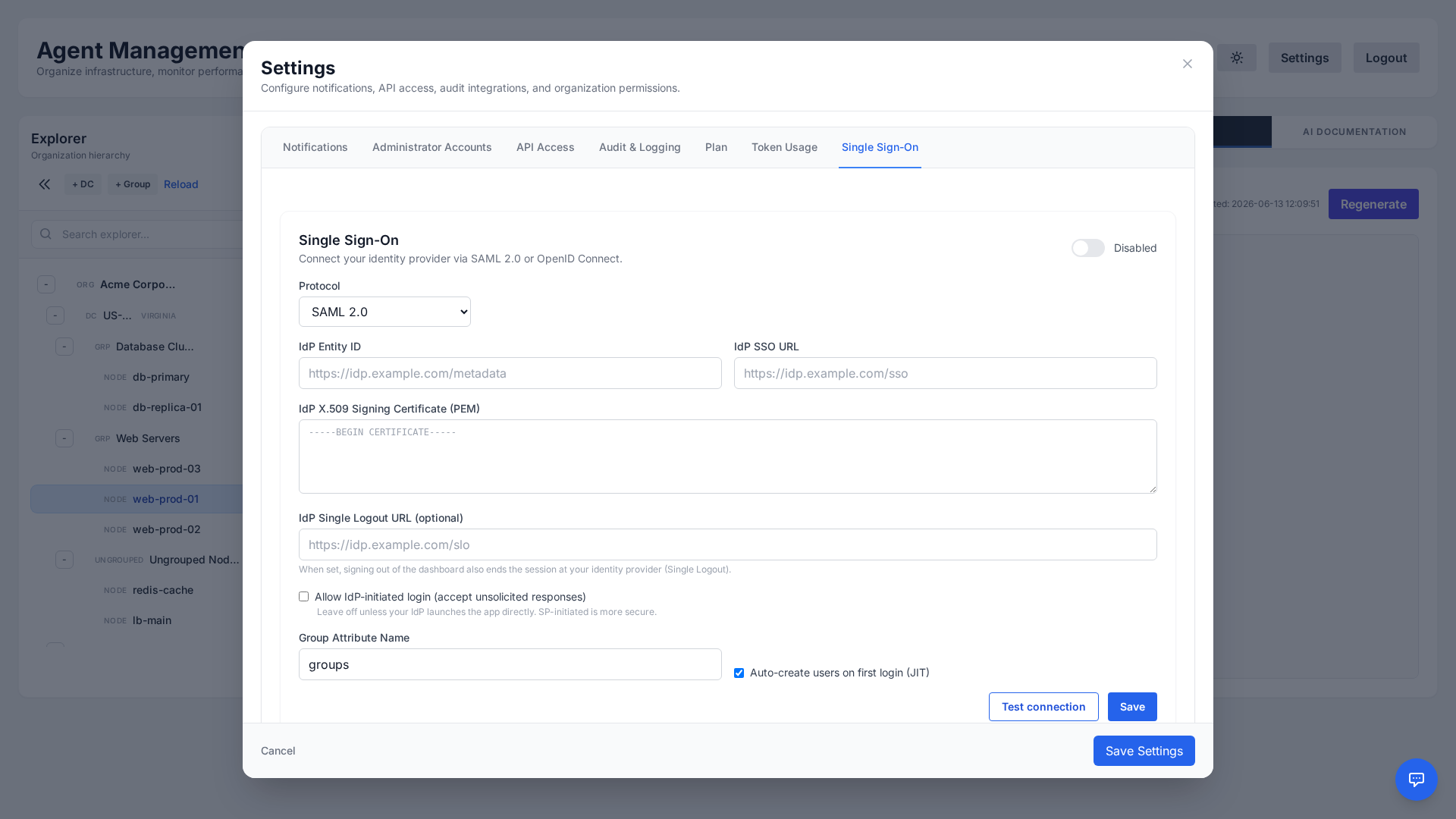The width and height of the screenshot is (1456, 819).
Task: Check Allow IdP-initiated login checkbox
Action: (303, 597)
